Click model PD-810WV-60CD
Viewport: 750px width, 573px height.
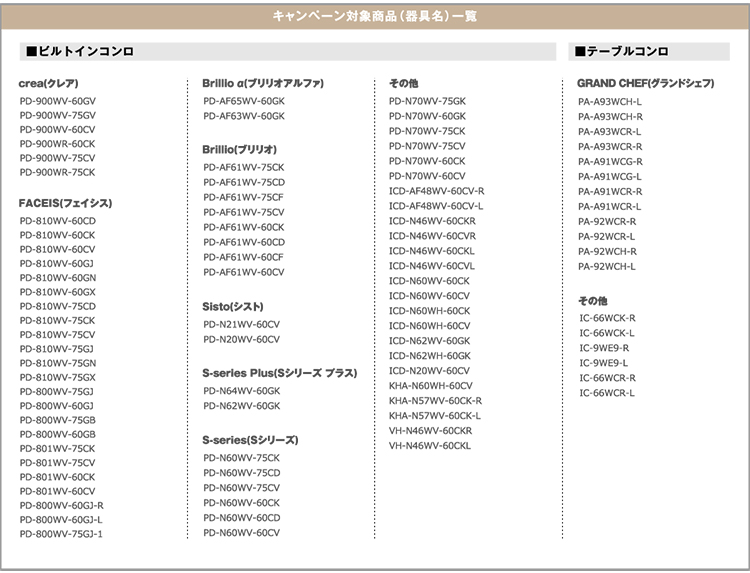(57, 221)
